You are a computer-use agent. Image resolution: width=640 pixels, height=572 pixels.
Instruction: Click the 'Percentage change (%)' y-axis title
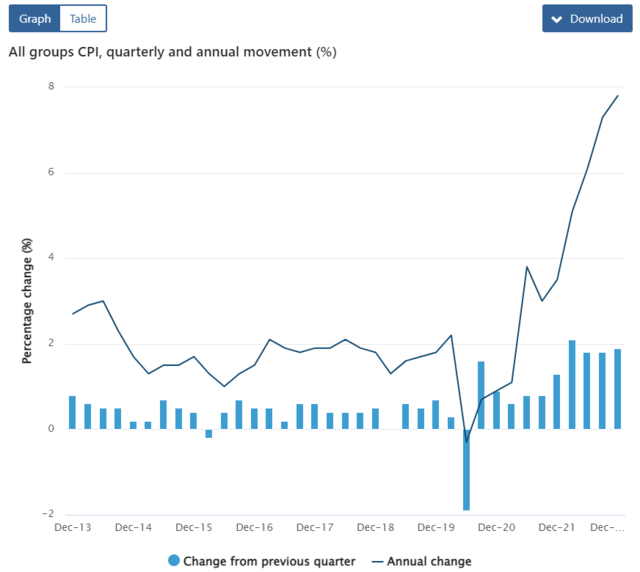[28, 300]
